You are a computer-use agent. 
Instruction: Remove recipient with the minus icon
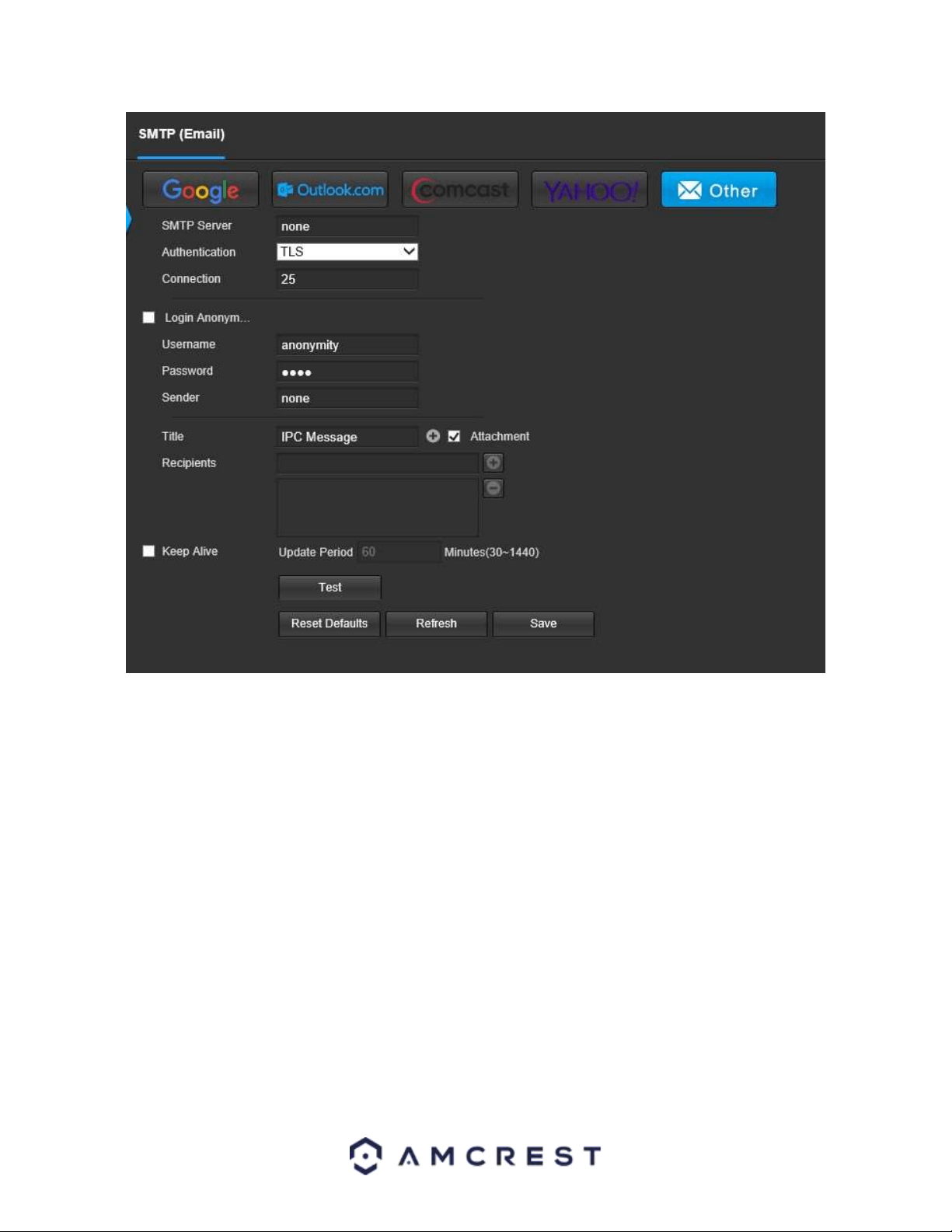click(493, 488)
